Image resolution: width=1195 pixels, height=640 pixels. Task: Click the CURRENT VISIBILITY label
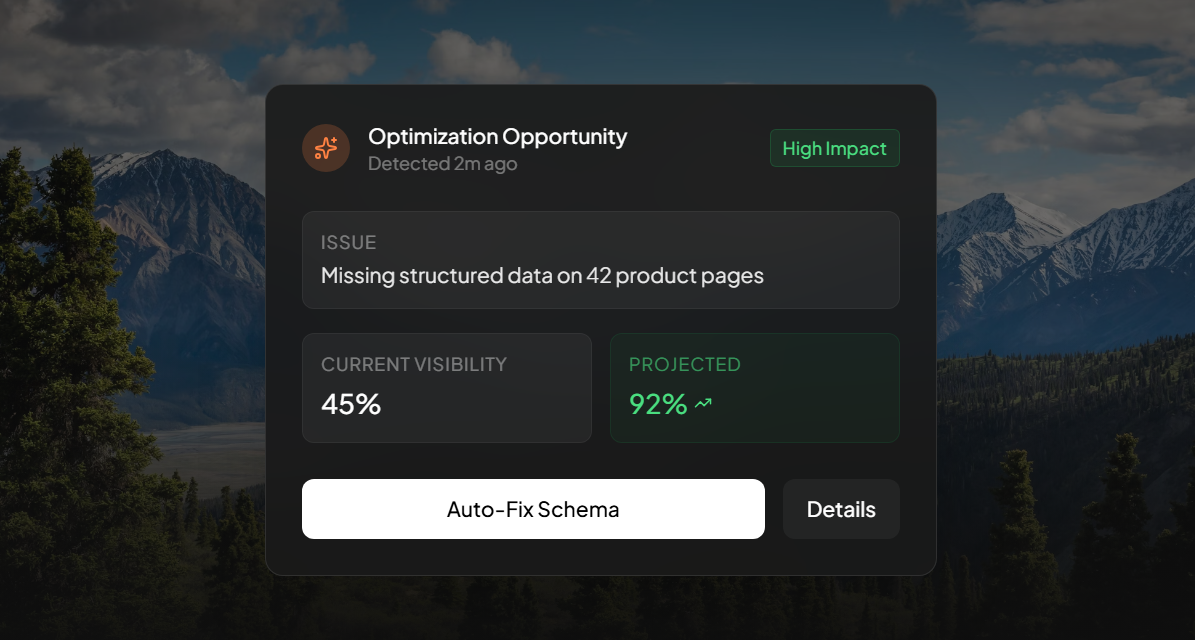414,364
